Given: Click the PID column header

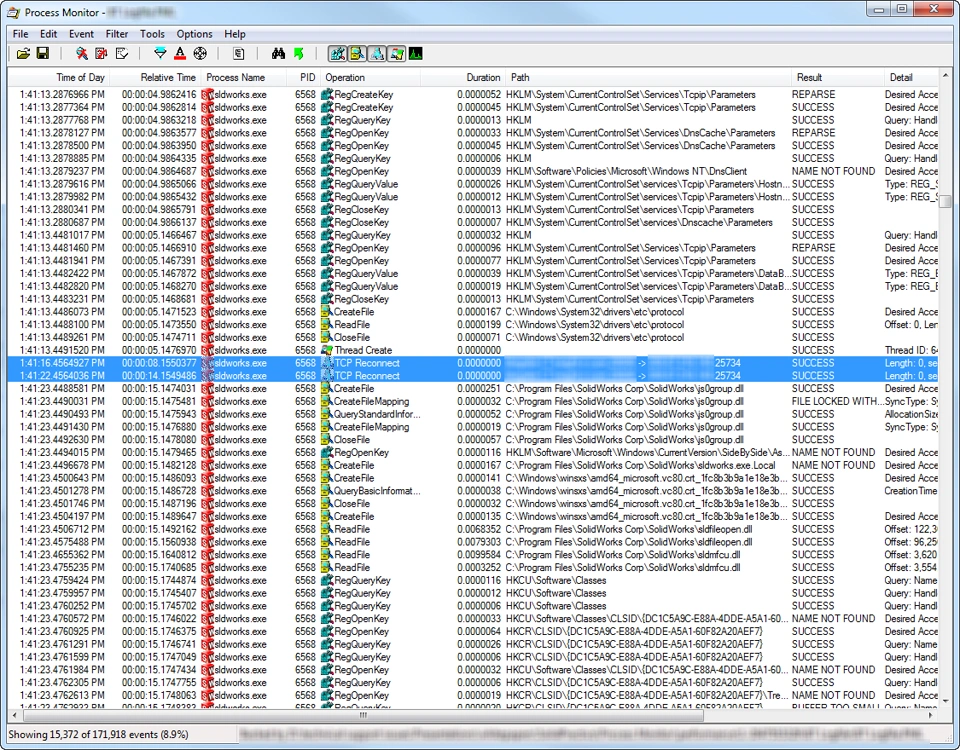Looking at the screenshot, I should [303, 77].
